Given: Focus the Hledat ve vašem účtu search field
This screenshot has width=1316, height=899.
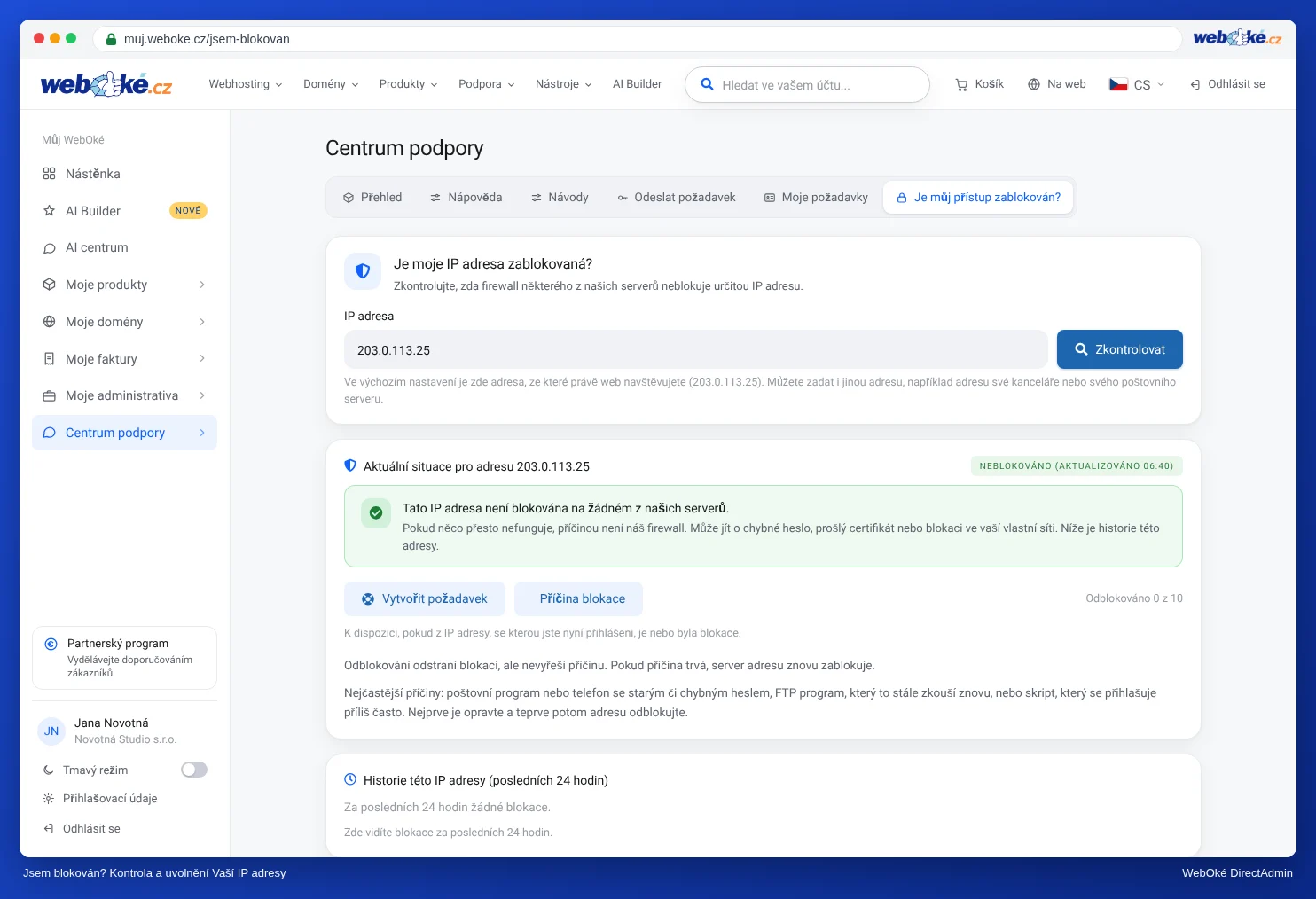Looking at the screenshot, I should pyautogui.click(x=807, y=85).
